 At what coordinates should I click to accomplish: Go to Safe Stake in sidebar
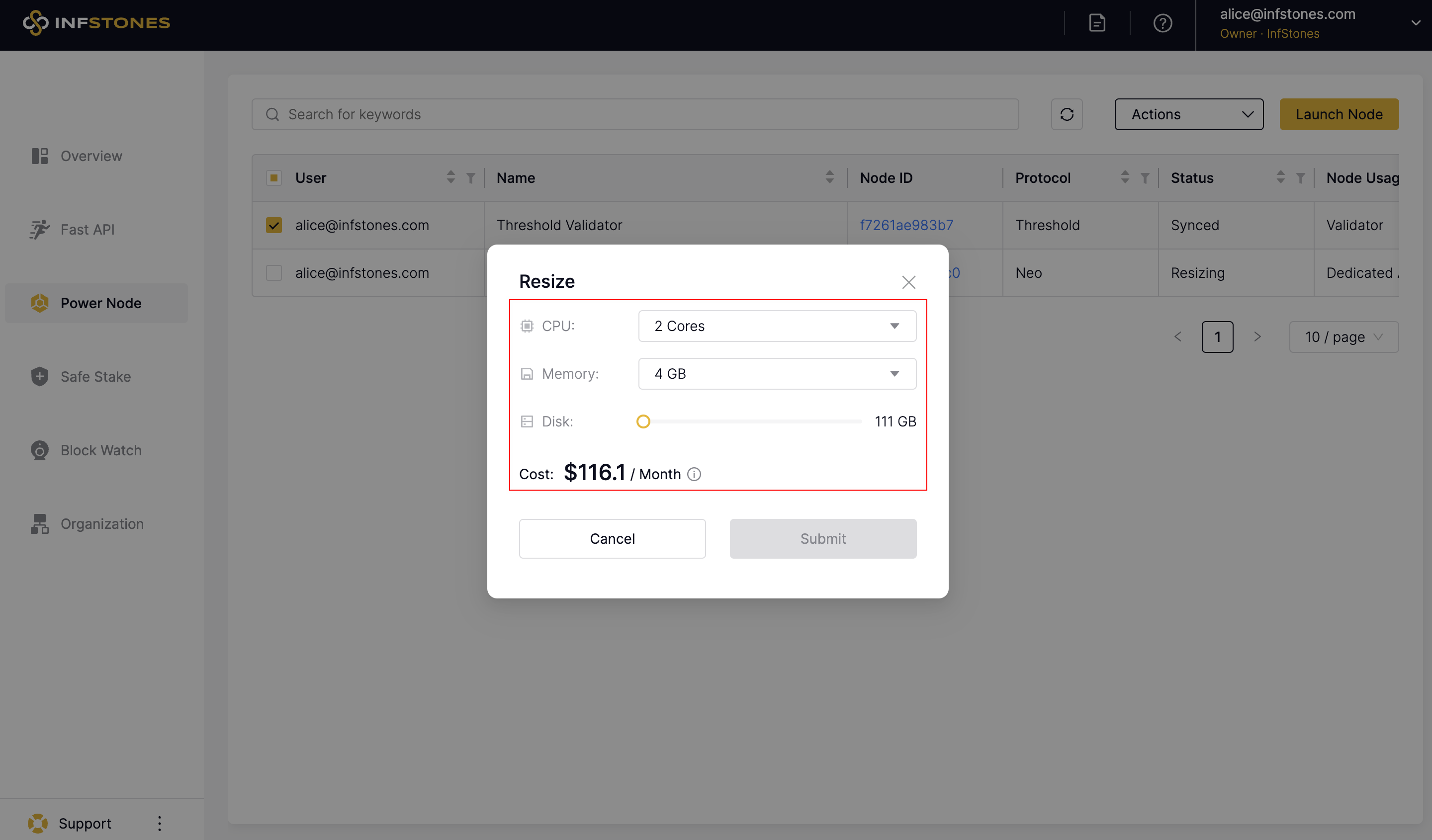(95, 377)
